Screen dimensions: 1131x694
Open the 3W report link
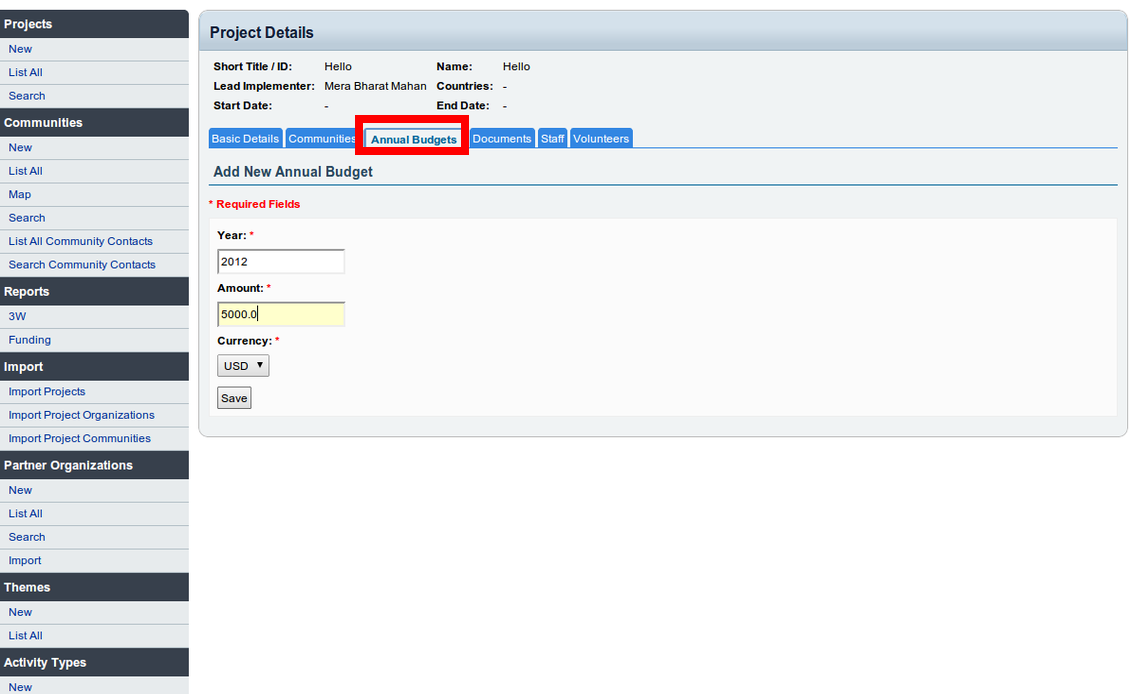[17, 316]
